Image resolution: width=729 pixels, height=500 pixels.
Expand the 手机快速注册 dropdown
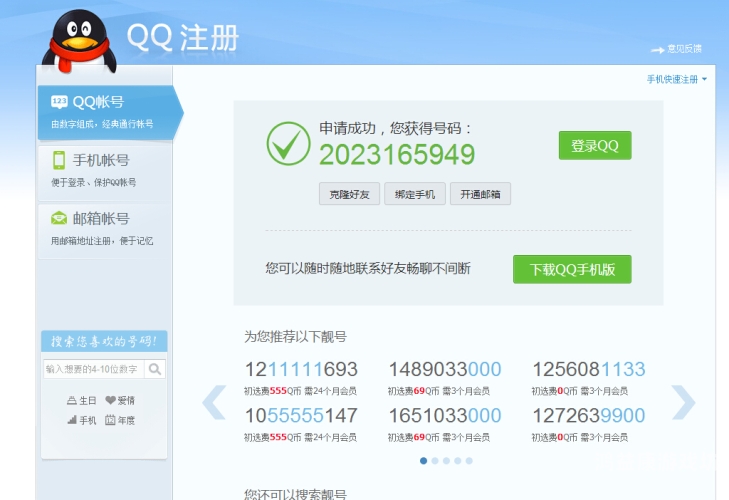pos(677,79)
